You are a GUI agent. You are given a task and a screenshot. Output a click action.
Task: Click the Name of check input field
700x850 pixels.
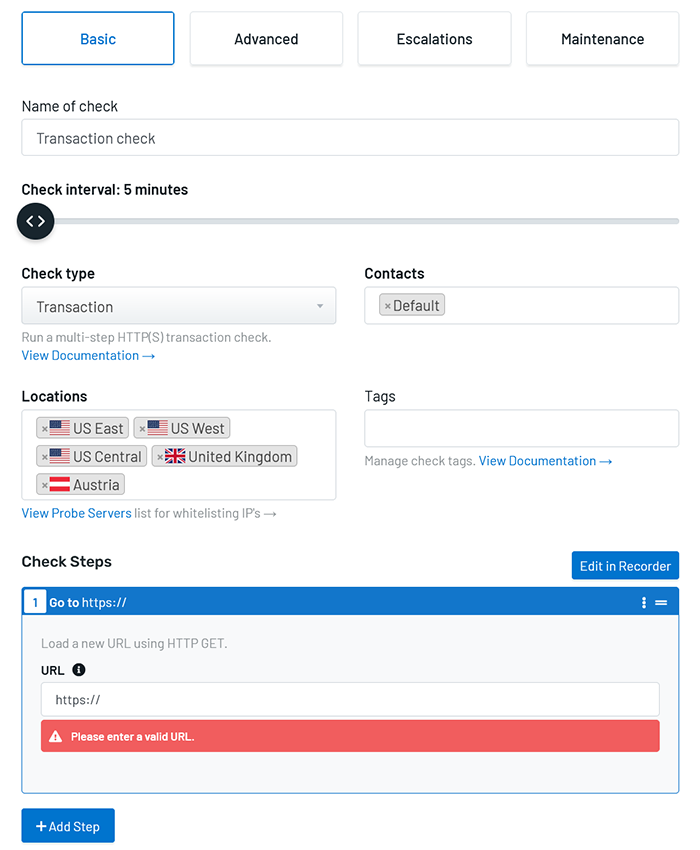350,137
